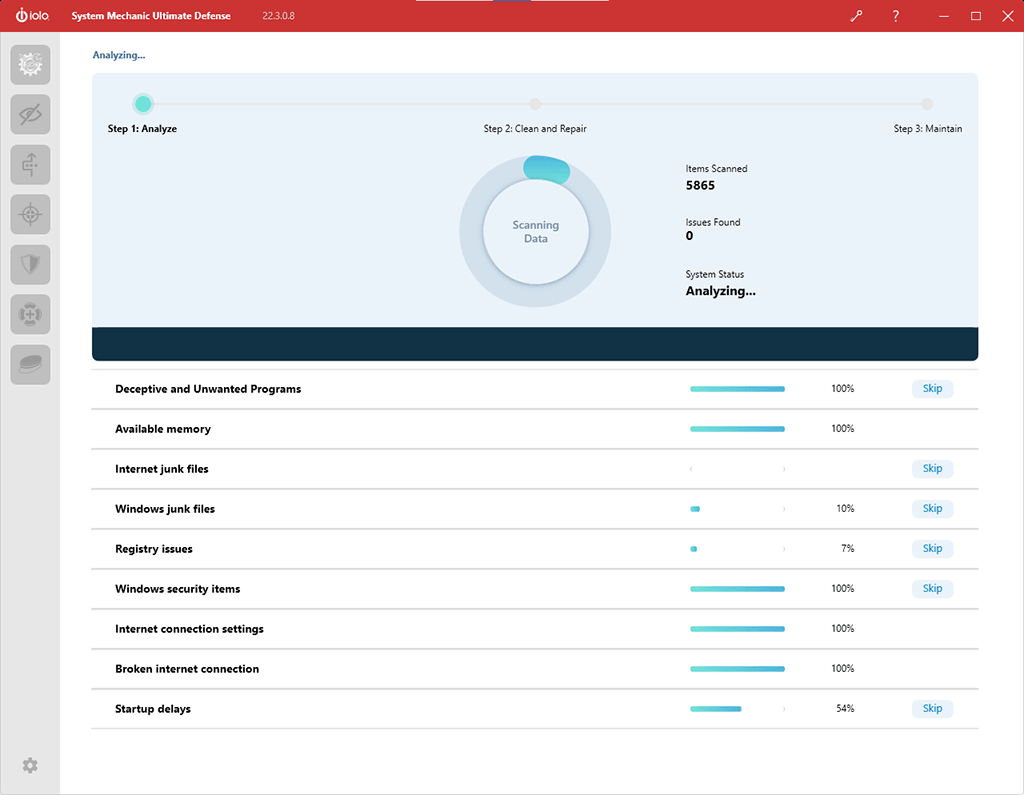This screenshot has height=795, width=1024.
Task: Open the disk eraser sidebar icon
Action: (30, 365)
